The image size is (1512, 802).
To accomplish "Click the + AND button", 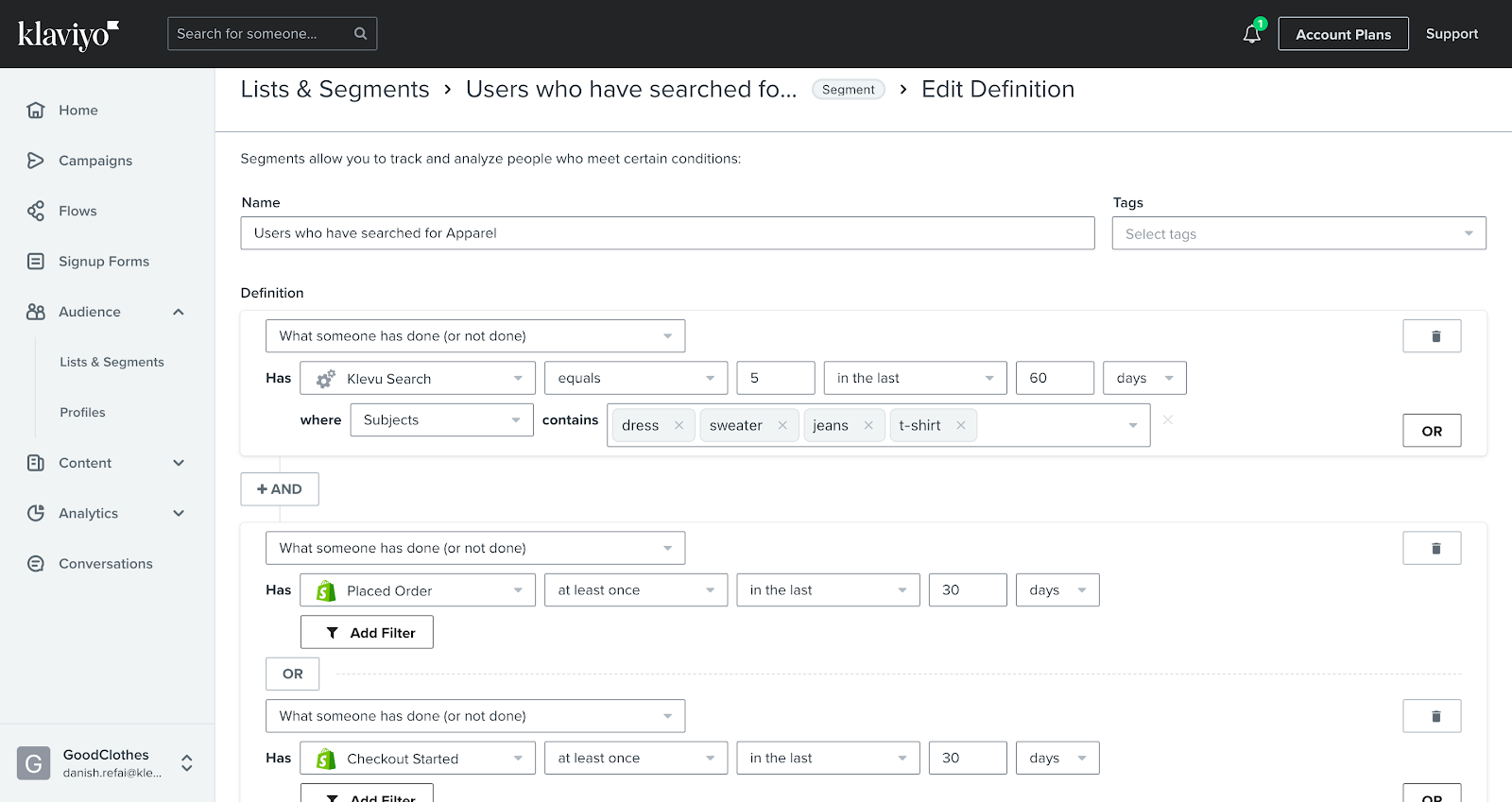I will [x=280, y=489].
